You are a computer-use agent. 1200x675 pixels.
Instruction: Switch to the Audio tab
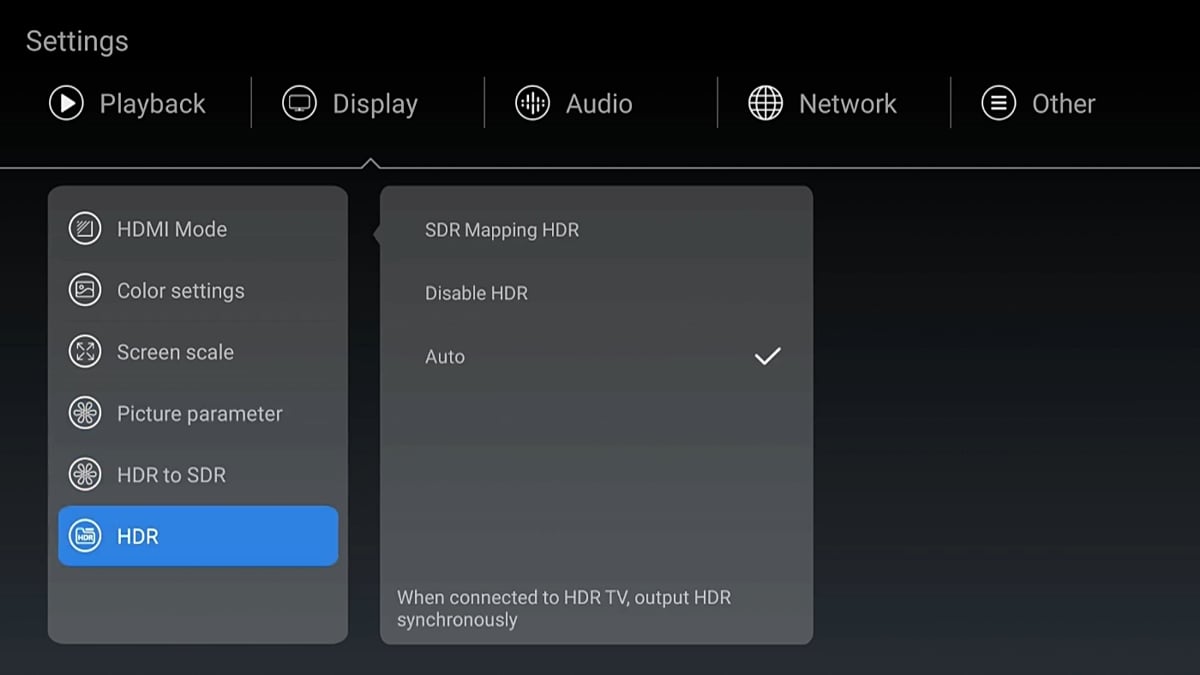[x=573, y=103]
